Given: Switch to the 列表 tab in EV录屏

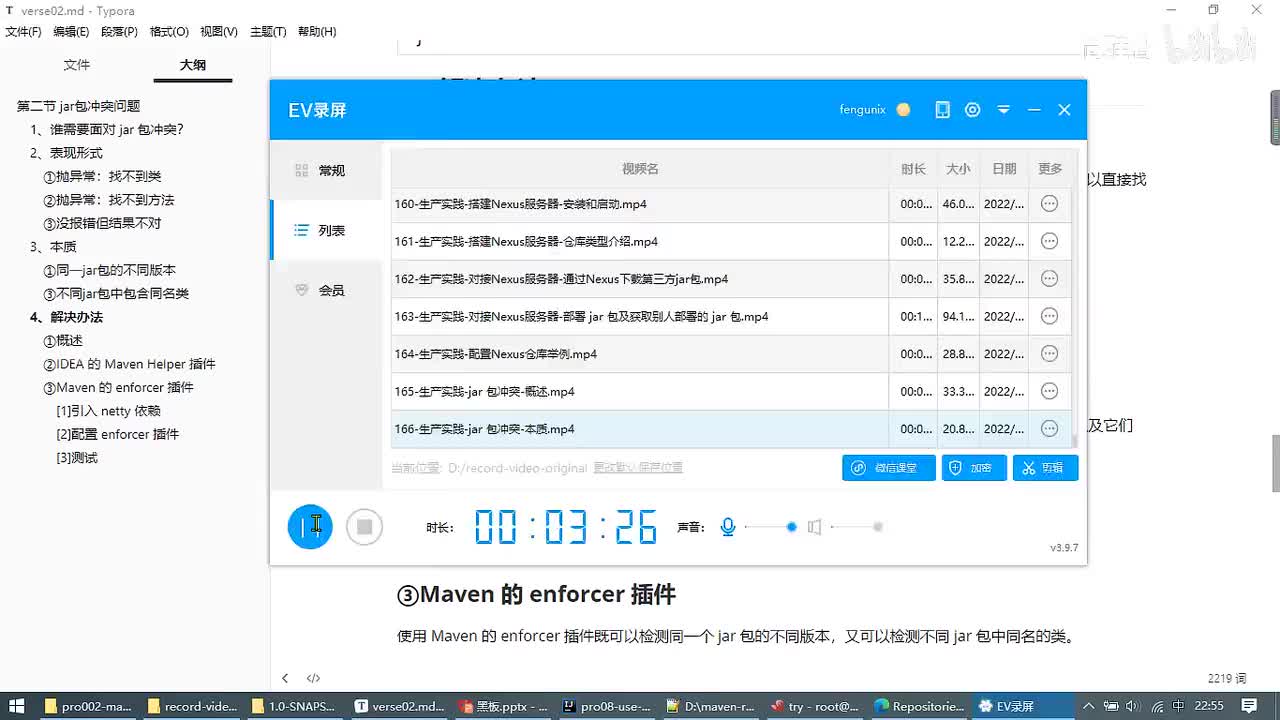Looking at the screenshot, I should pos(326,230).
